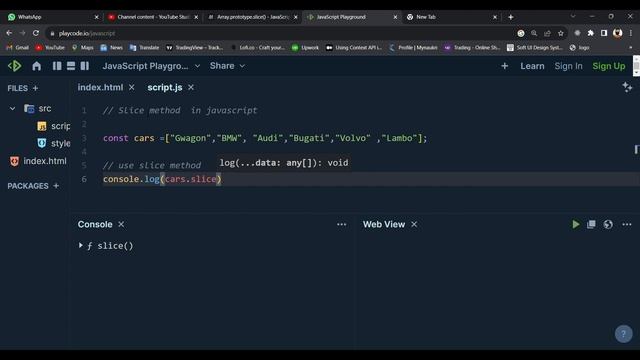
Task: Add a package with PACKAGES plus
Action: click(x=56, y=186)
